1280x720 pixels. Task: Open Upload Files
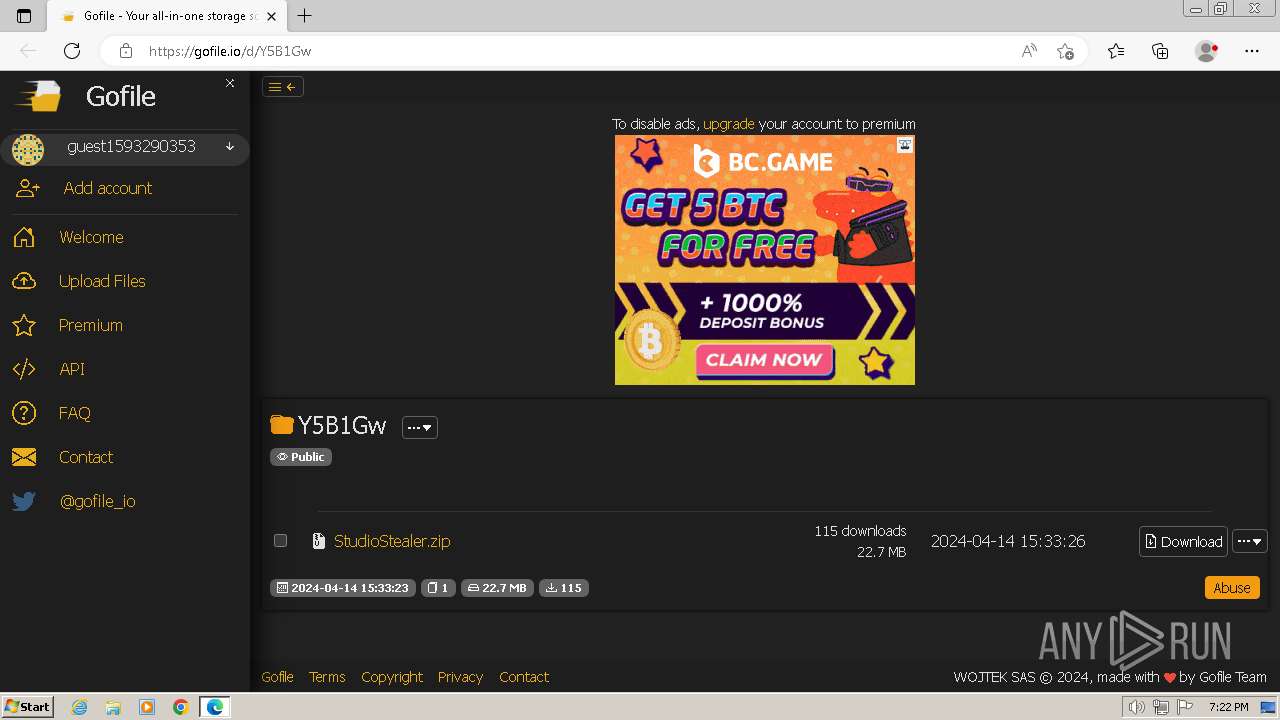tap(102, 281)
